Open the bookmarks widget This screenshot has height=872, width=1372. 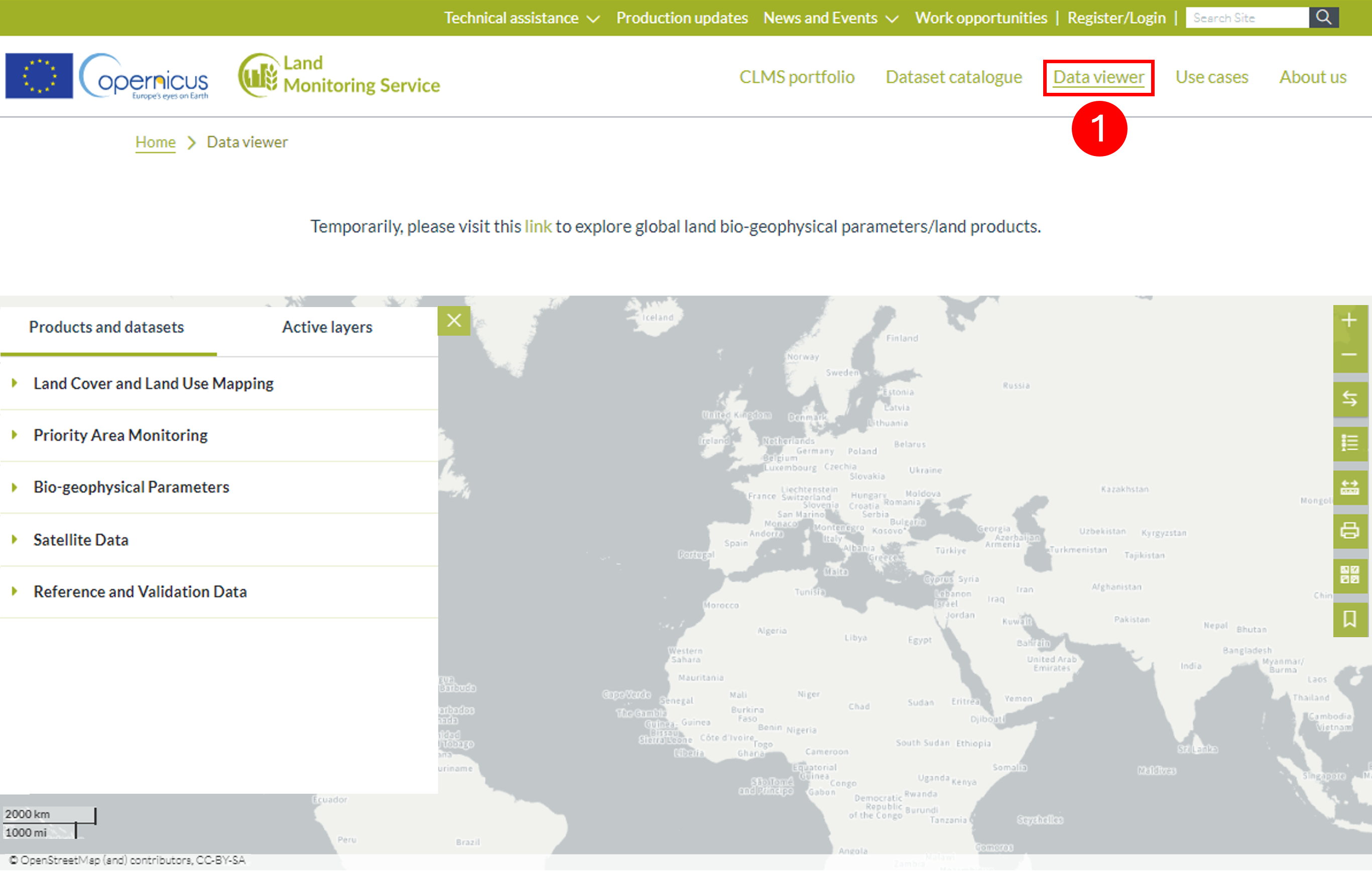pyautogui.click(x=1349, y=619)
